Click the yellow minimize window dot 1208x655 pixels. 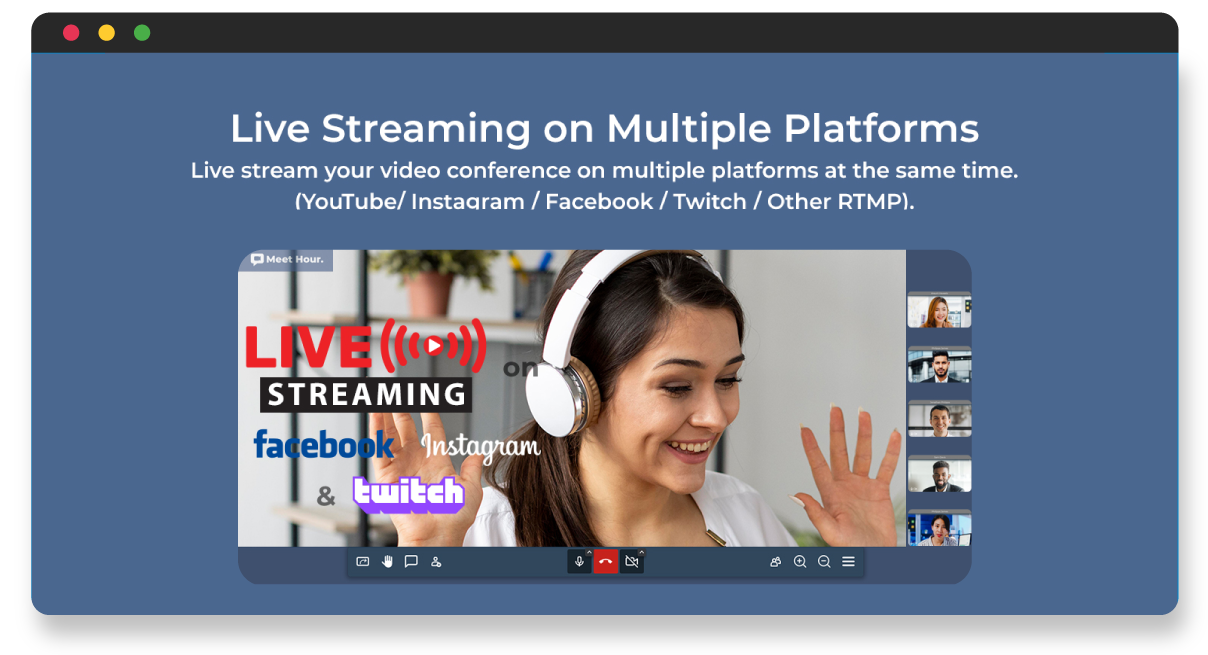click(x=107, y=33)
